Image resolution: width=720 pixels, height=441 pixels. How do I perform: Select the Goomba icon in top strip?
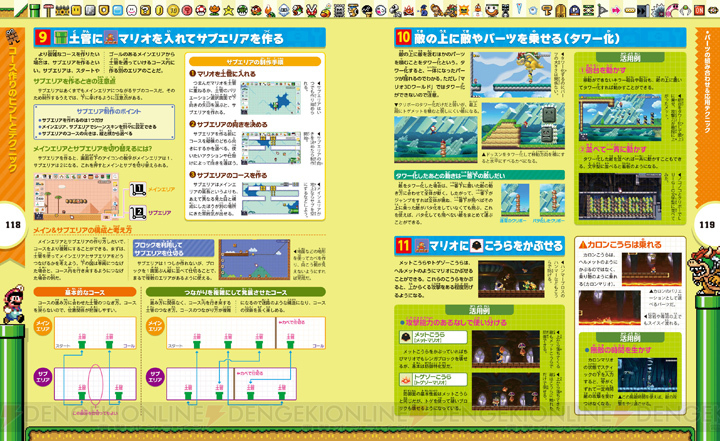tap(256, 10)
